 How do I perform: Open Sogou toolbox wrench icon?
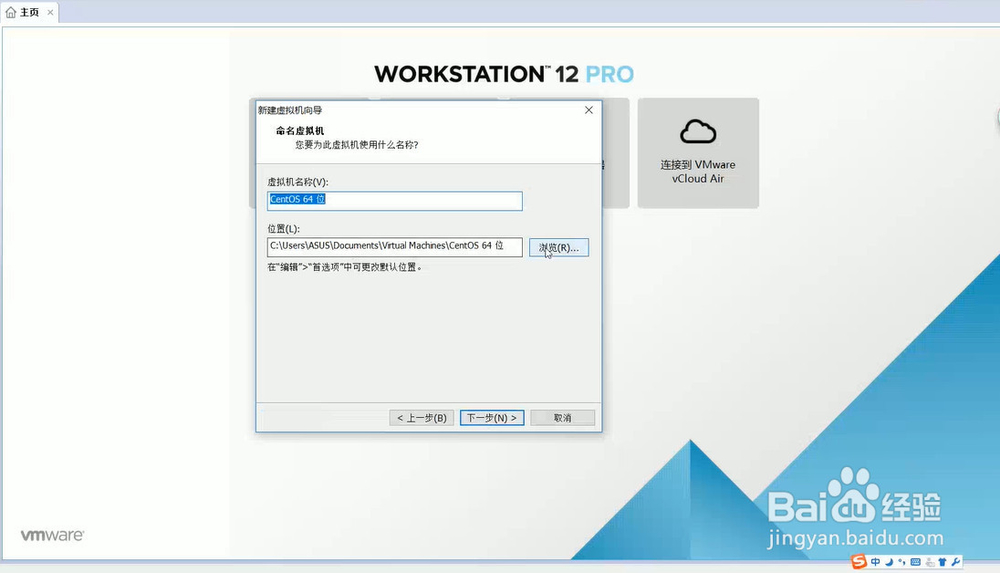[x=955, y=562]
